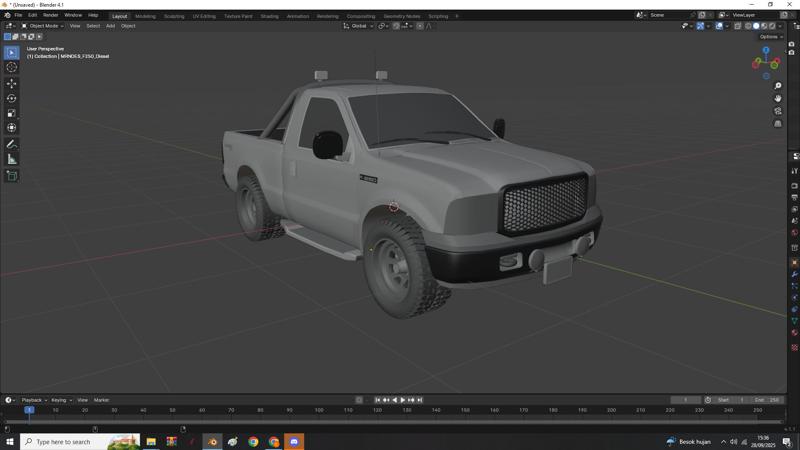Select the Scale tool
800x450 pixels.
click(x=12, y=113)
